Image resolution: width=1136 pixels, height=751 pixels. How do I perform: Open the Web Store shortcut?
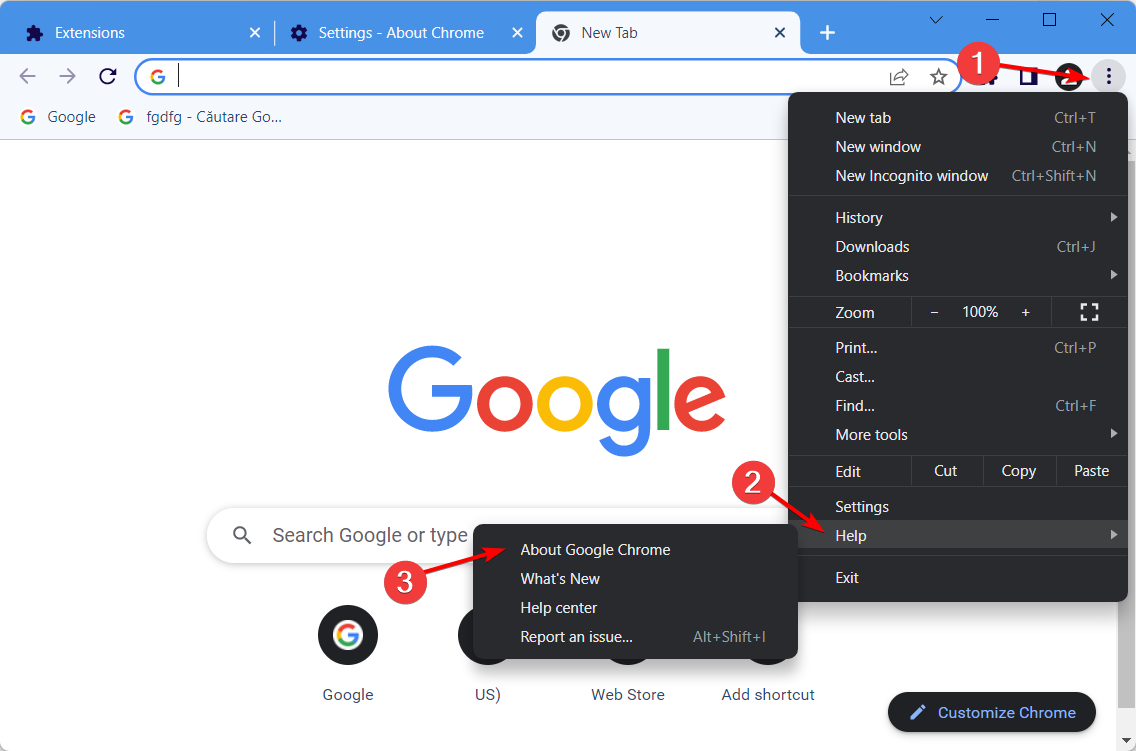(627, 695)
